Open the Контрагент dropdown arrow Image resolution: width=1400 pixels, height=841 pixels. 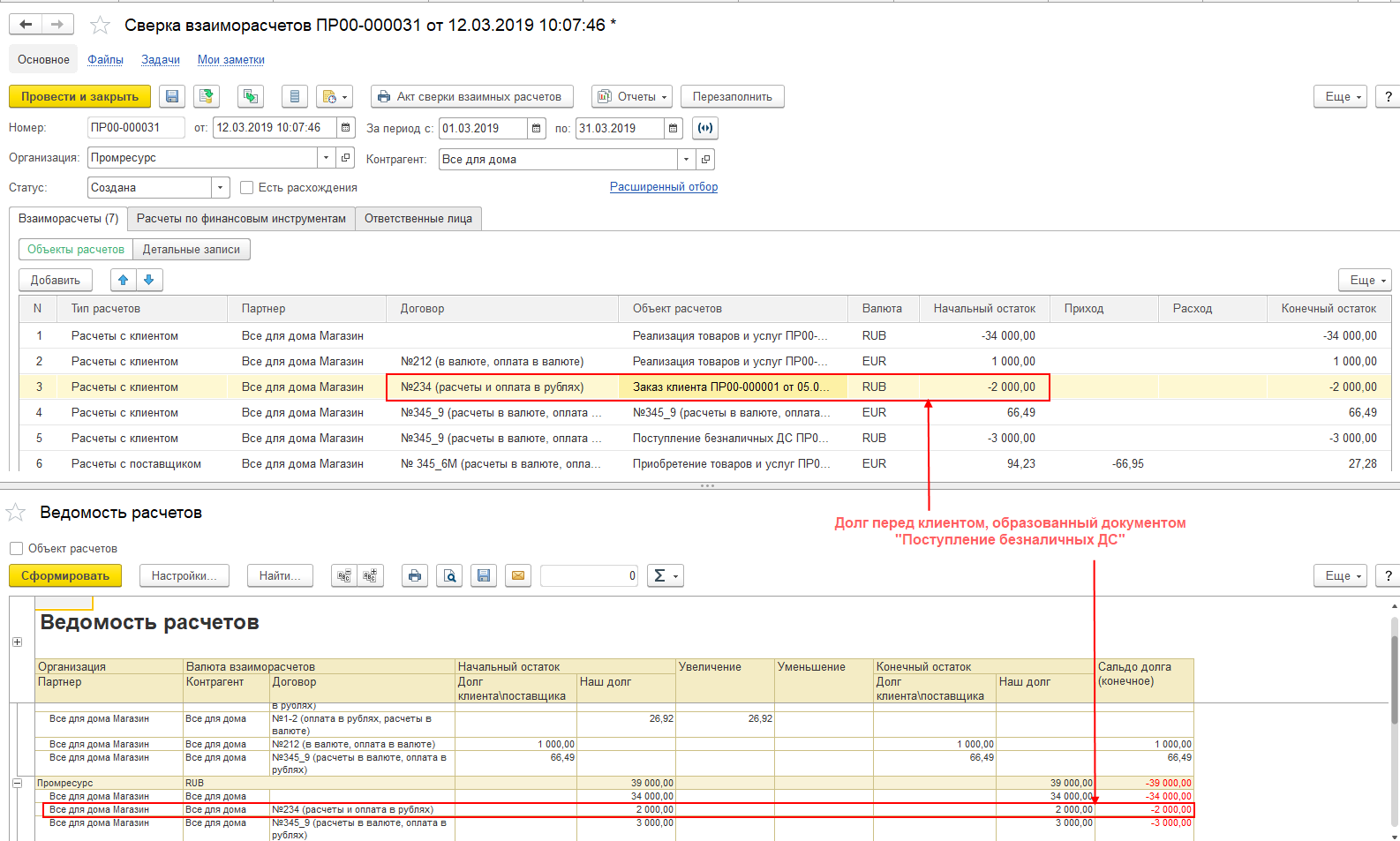click(x=686, y=160)
